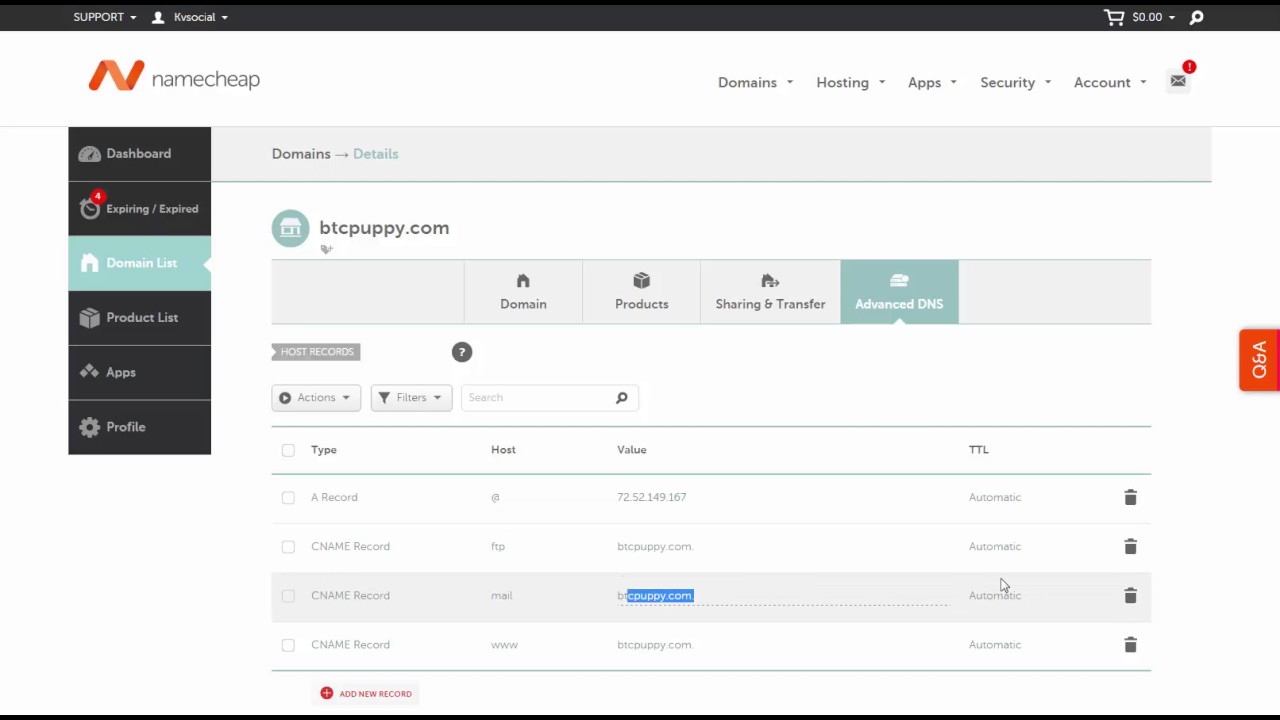
Task: Open the shopping cart icon
Action: [x=1114, y=17]
